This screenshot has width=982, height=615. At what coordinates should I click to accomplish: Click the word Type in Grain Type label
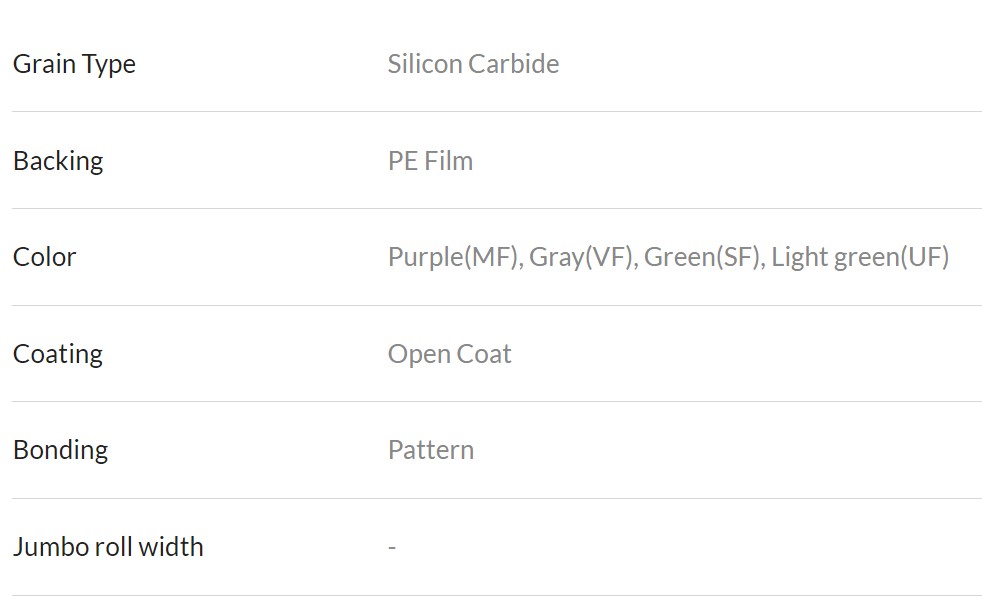pyautogui.click(x=108, y=65)
